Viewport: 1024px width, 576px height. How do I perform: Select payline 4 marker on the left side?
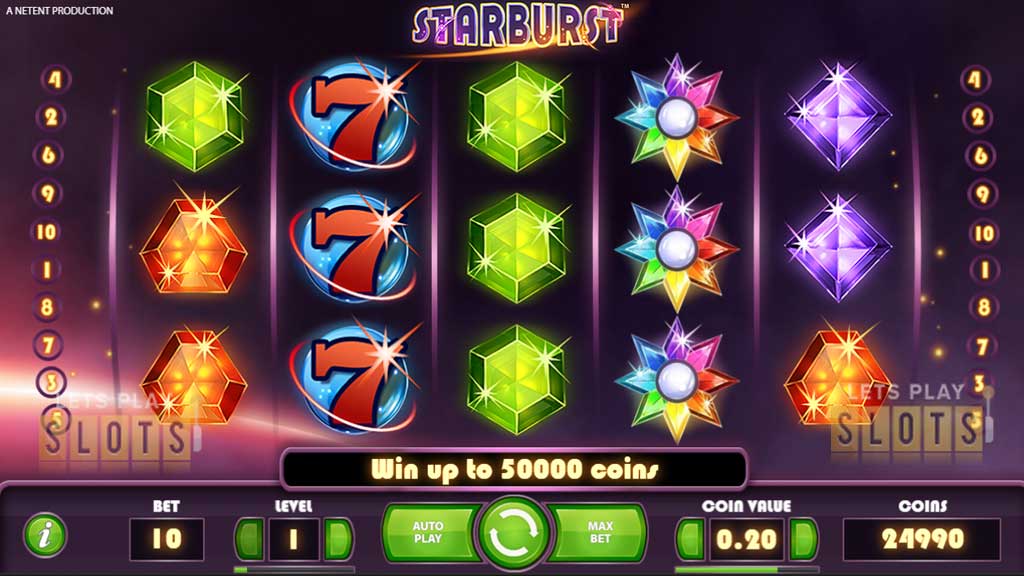coord(55,79)
